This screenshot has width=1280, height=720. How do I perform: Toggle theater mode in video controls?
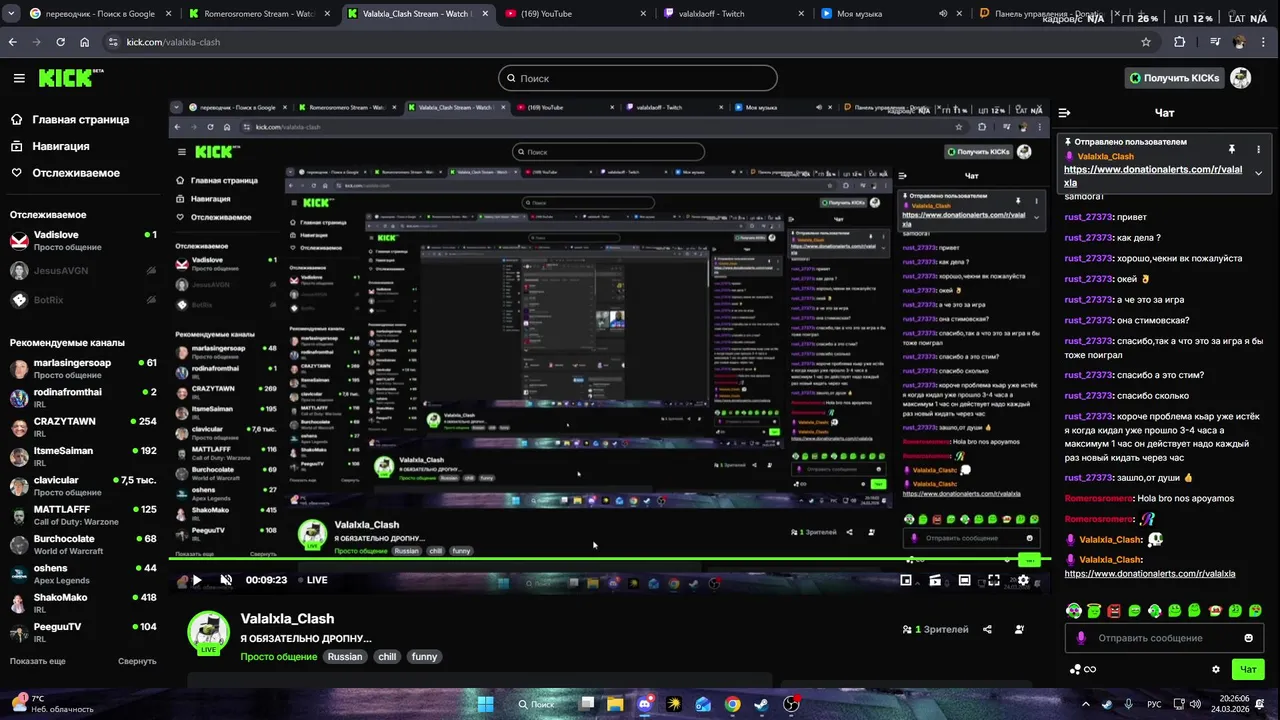click(x=964, y=580)
